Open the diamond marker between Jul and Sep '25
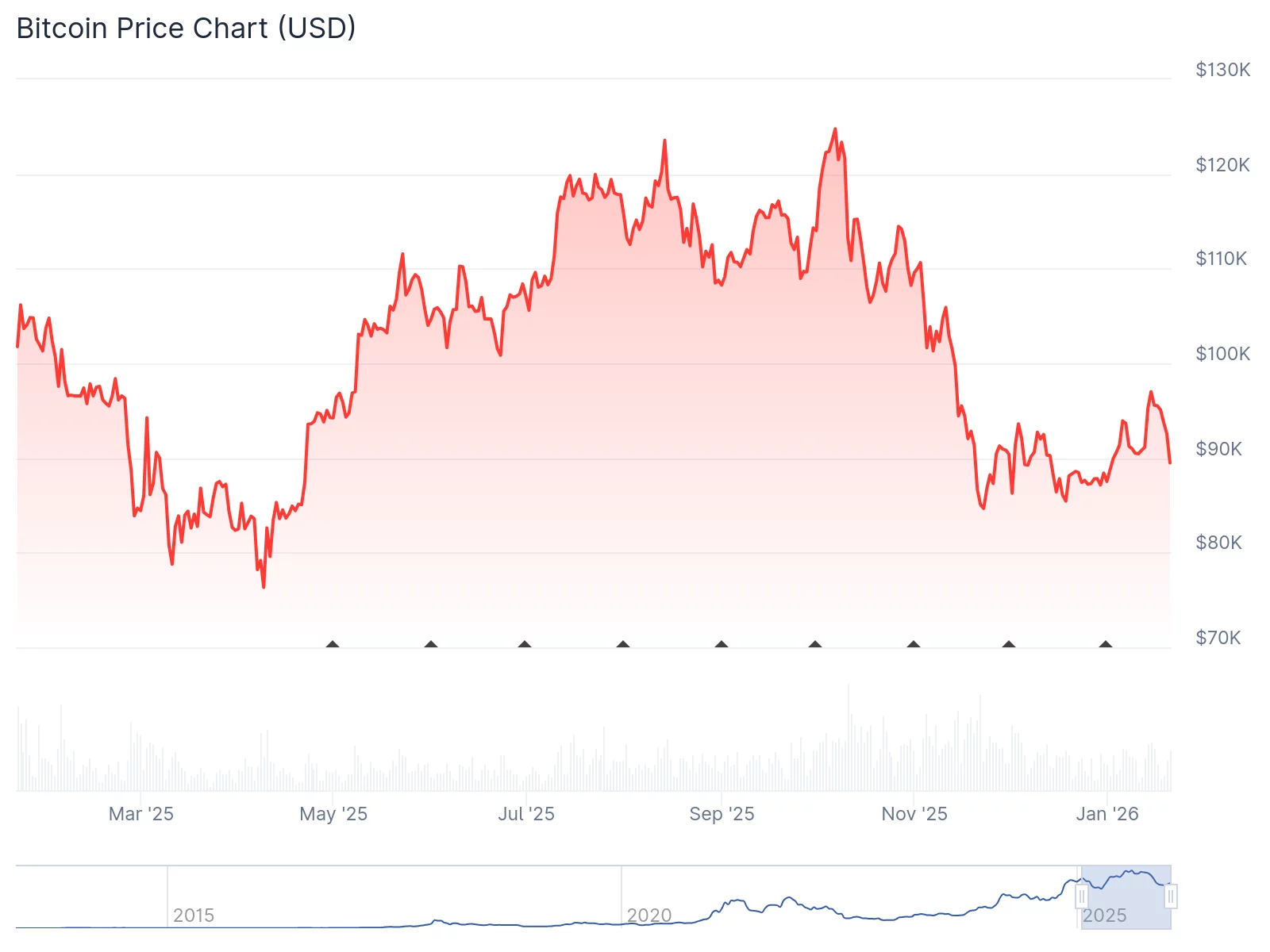This screenshot has width=1270, height=952. pos(623,644)
